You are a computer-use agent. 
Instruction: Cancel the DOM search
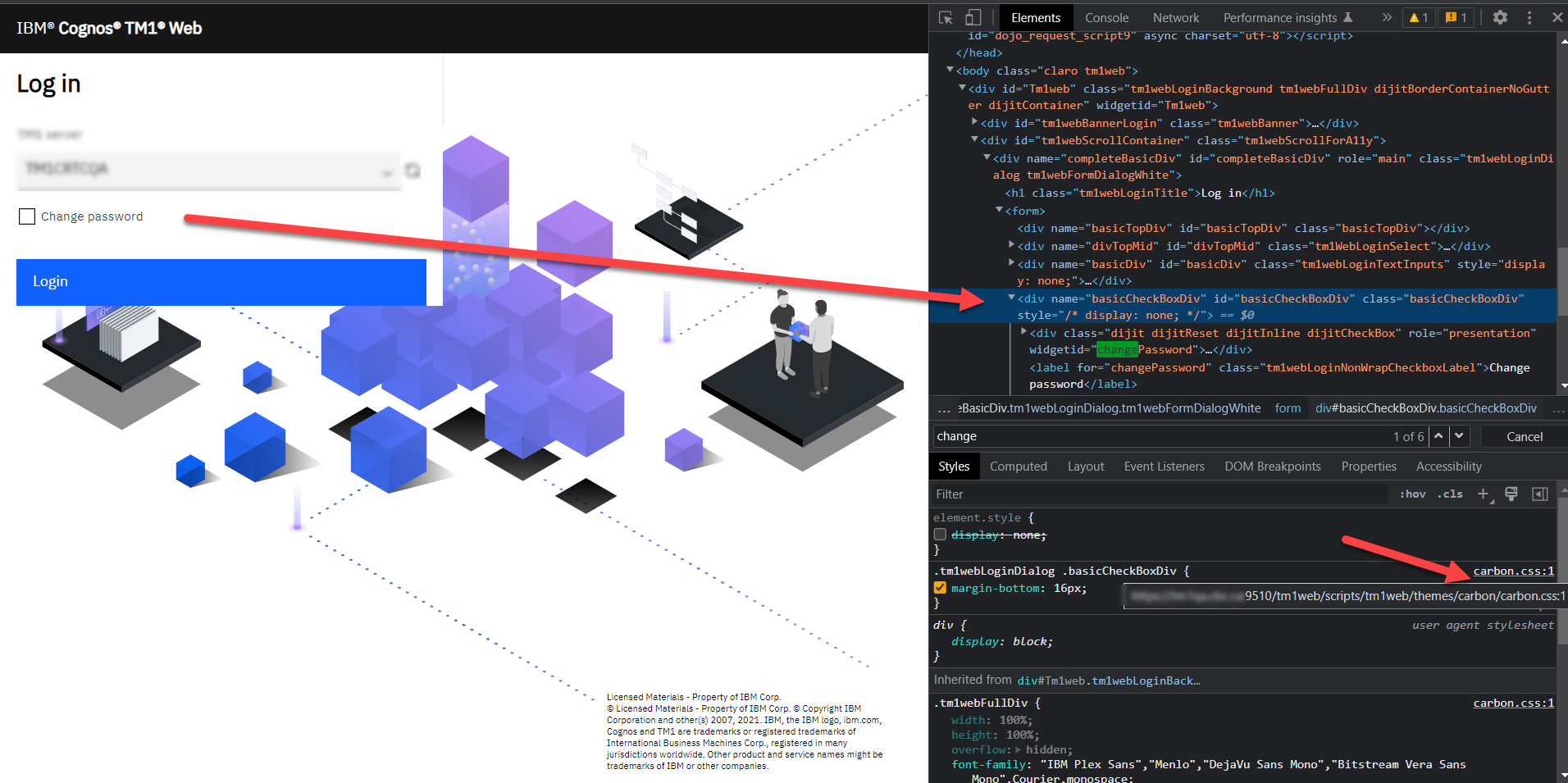1524,436
